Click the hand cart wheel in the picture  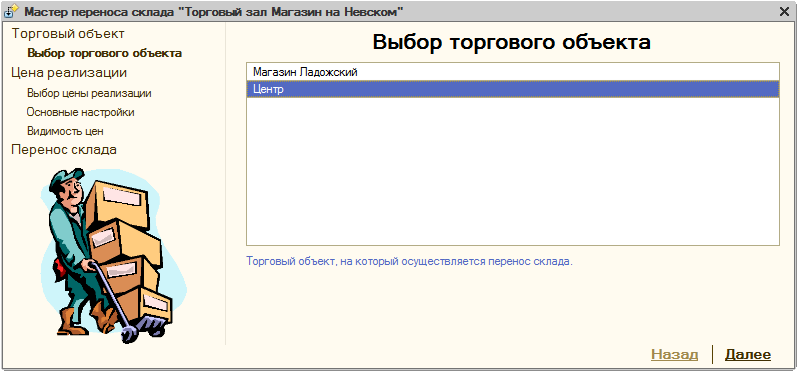coord(129,334)
